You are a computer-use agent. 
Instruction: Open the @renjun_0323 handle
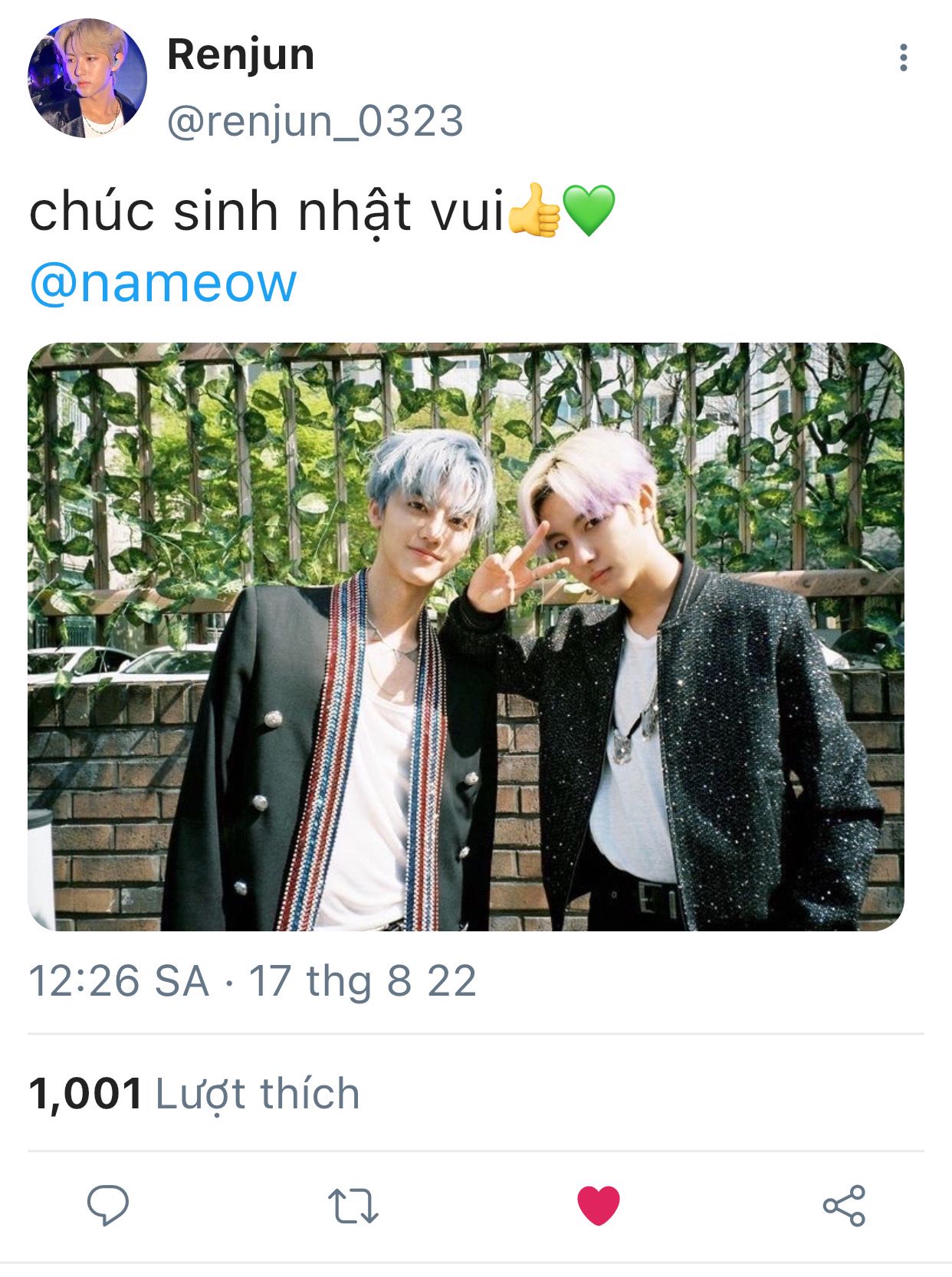click(x=315, y=121)
